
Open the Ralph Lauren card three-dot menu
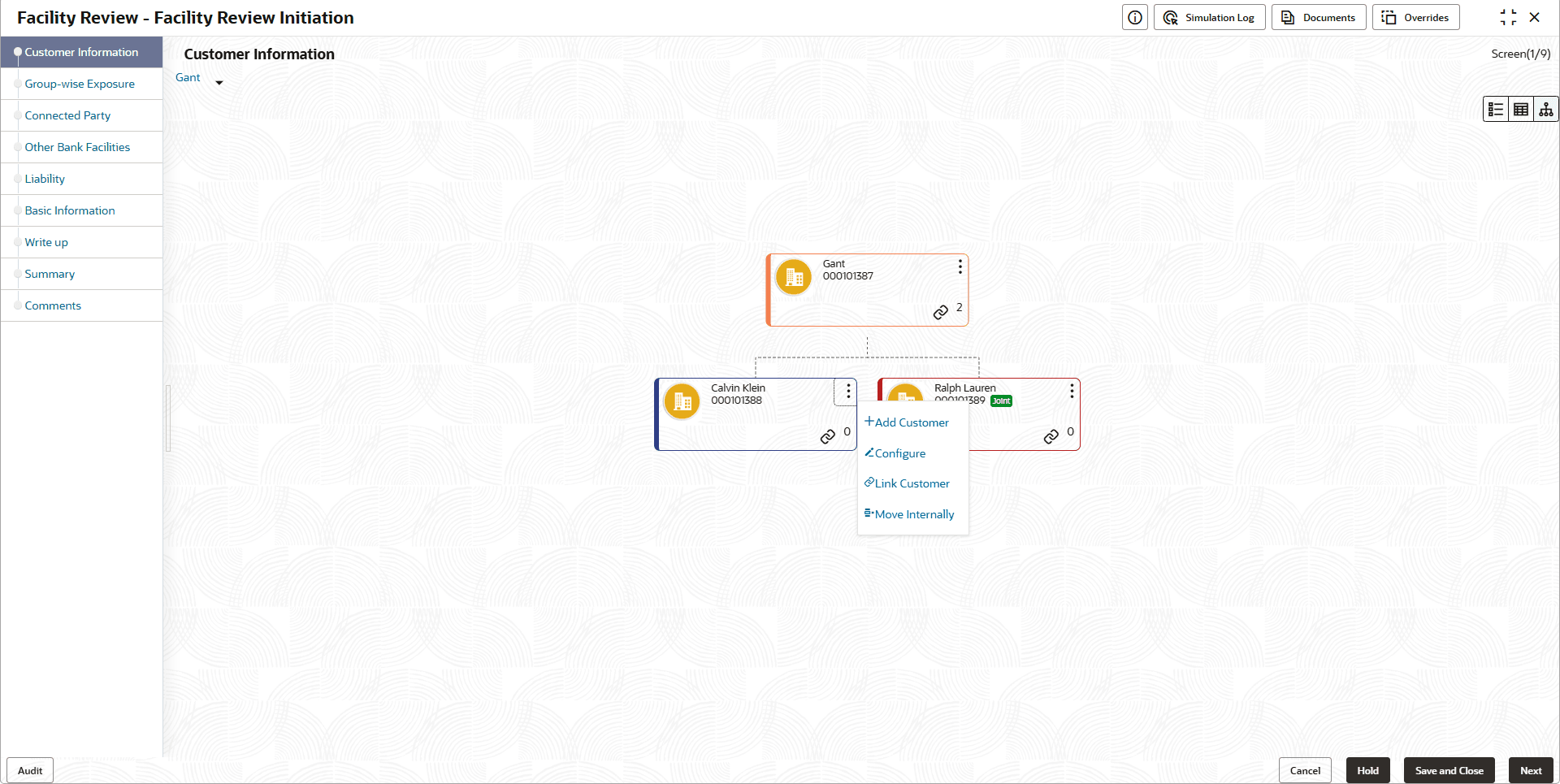coord(1072,392)
